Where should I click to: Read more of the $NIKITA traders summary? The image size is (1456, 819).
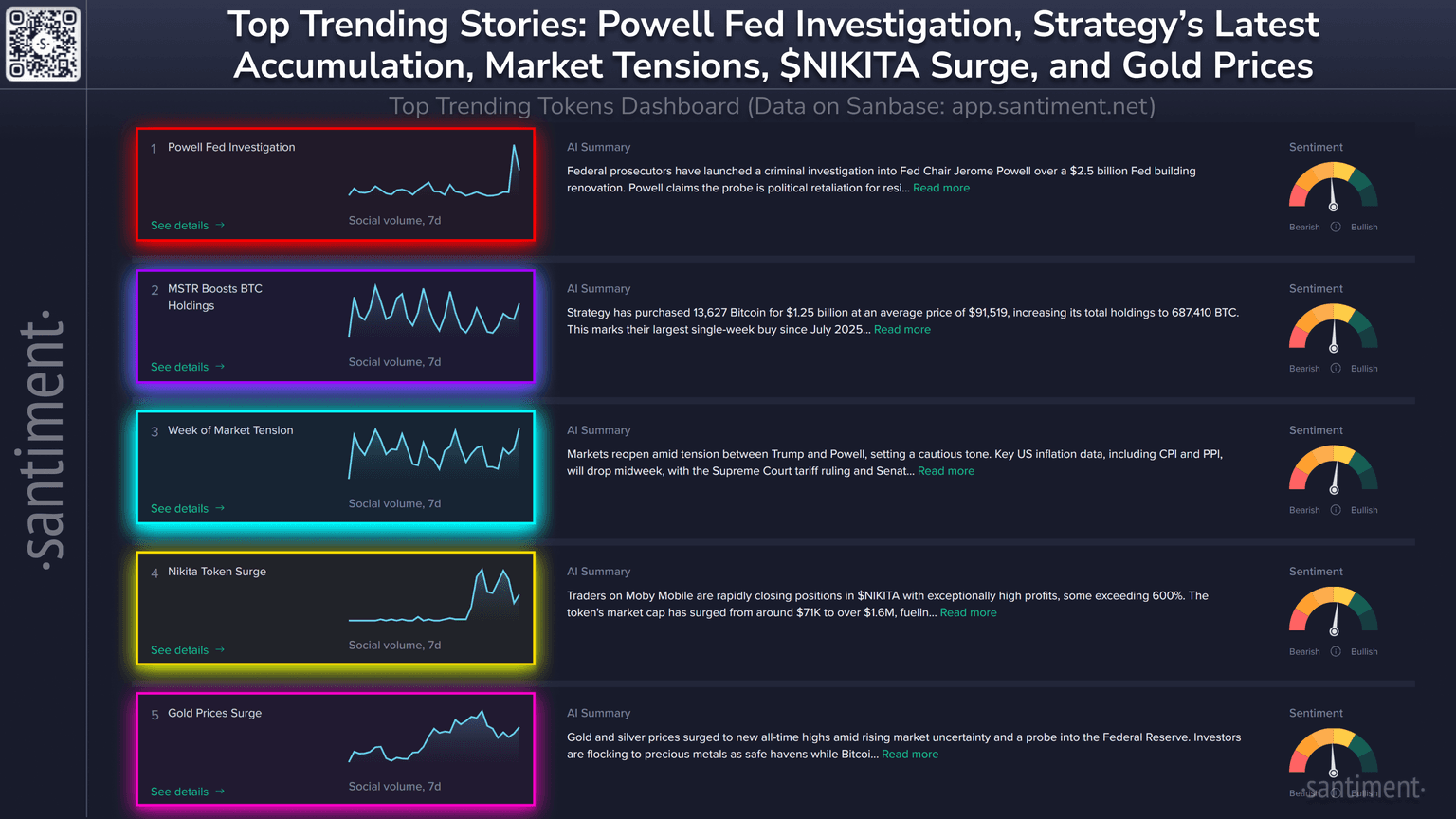pyautogui.click(x=968, y=613)
